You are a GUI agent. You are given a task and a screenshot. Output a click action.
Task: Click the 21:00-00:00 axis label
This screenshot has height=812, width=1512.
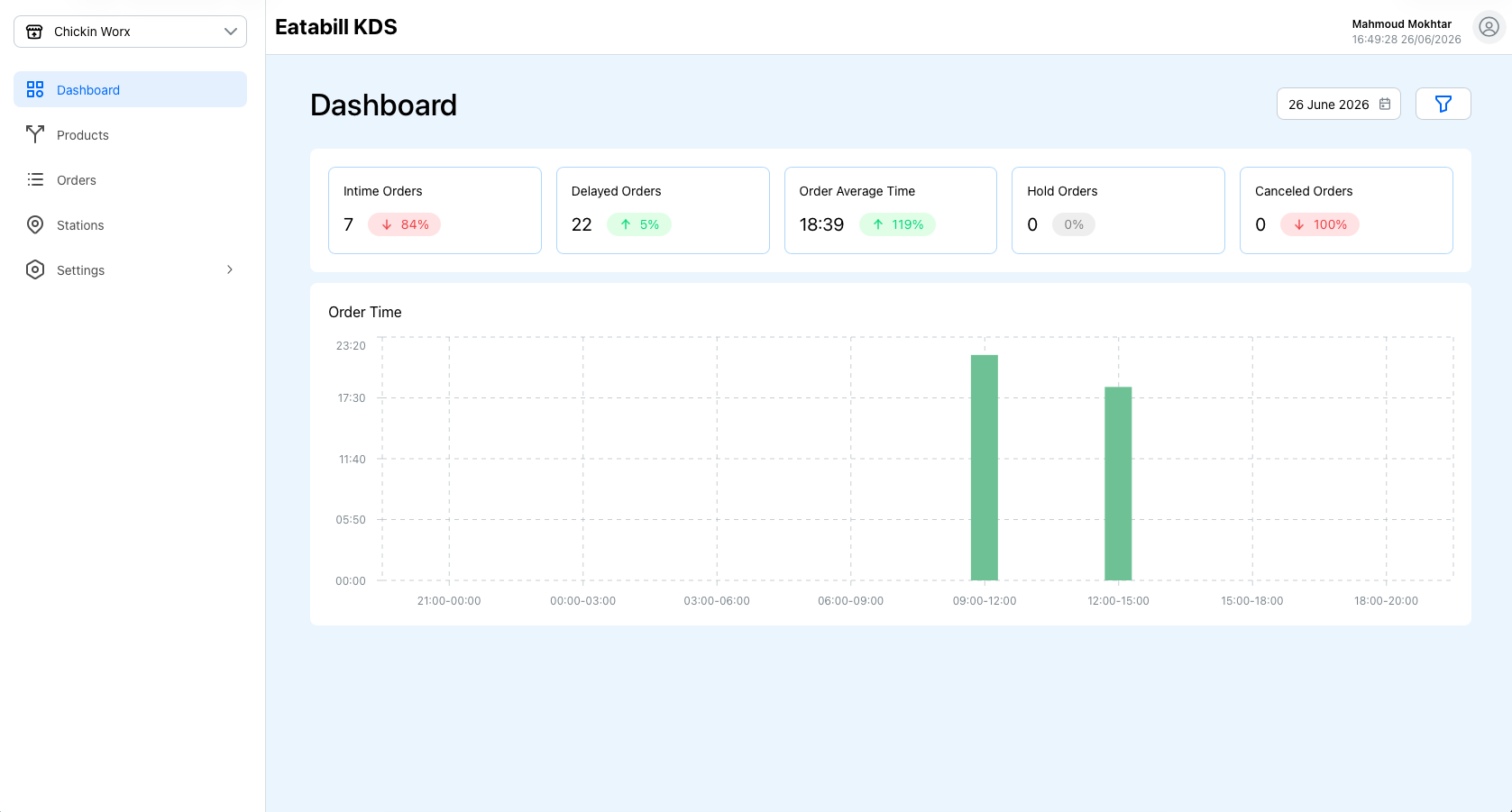[x=449, y=600]
